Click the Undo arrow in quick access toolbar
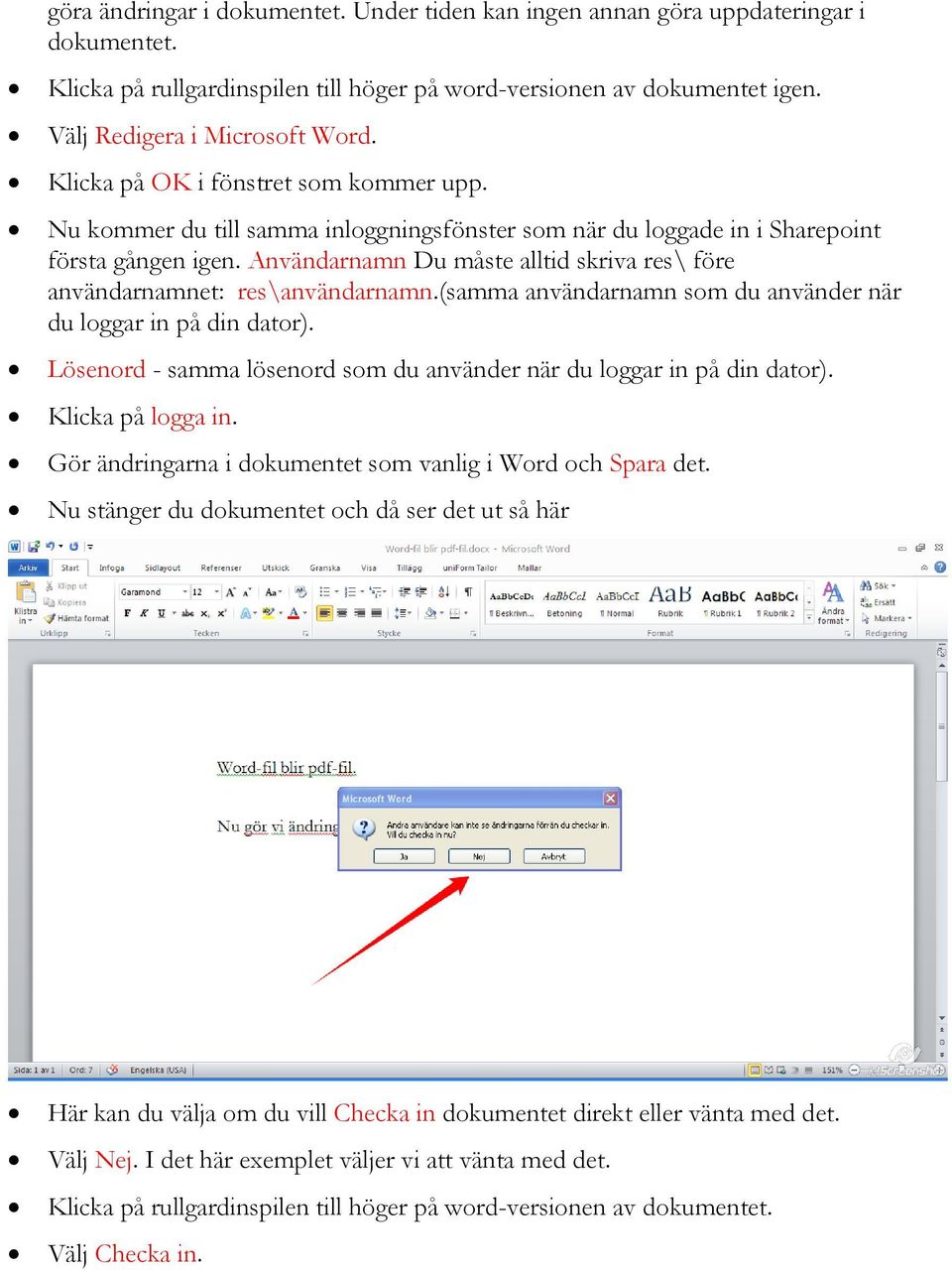The image size is (952, 1270). [x=50, y=547]
